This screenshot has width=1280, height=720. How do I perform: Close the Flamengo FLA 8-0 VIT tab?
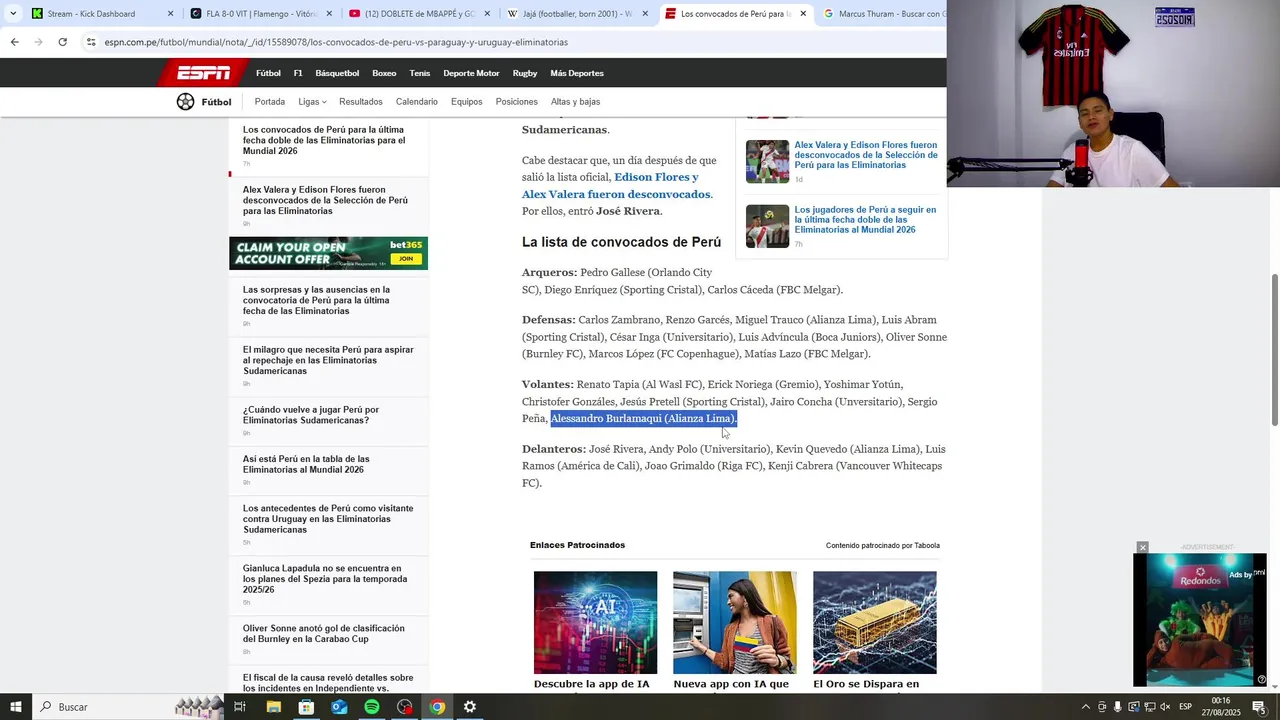328,14
